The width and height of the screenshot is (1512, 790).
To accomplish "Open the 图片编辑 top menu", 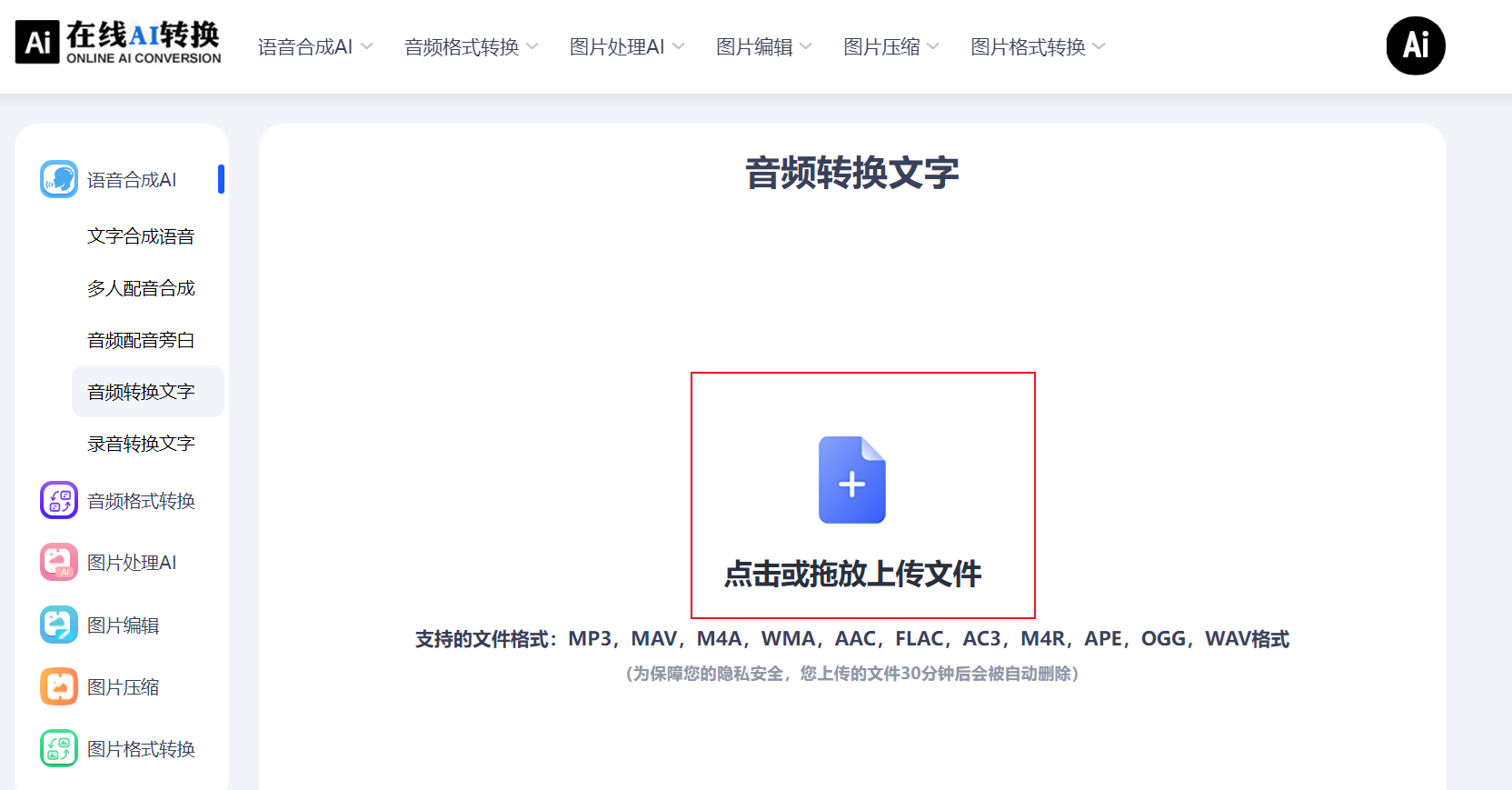I will (x=763, y=46).
